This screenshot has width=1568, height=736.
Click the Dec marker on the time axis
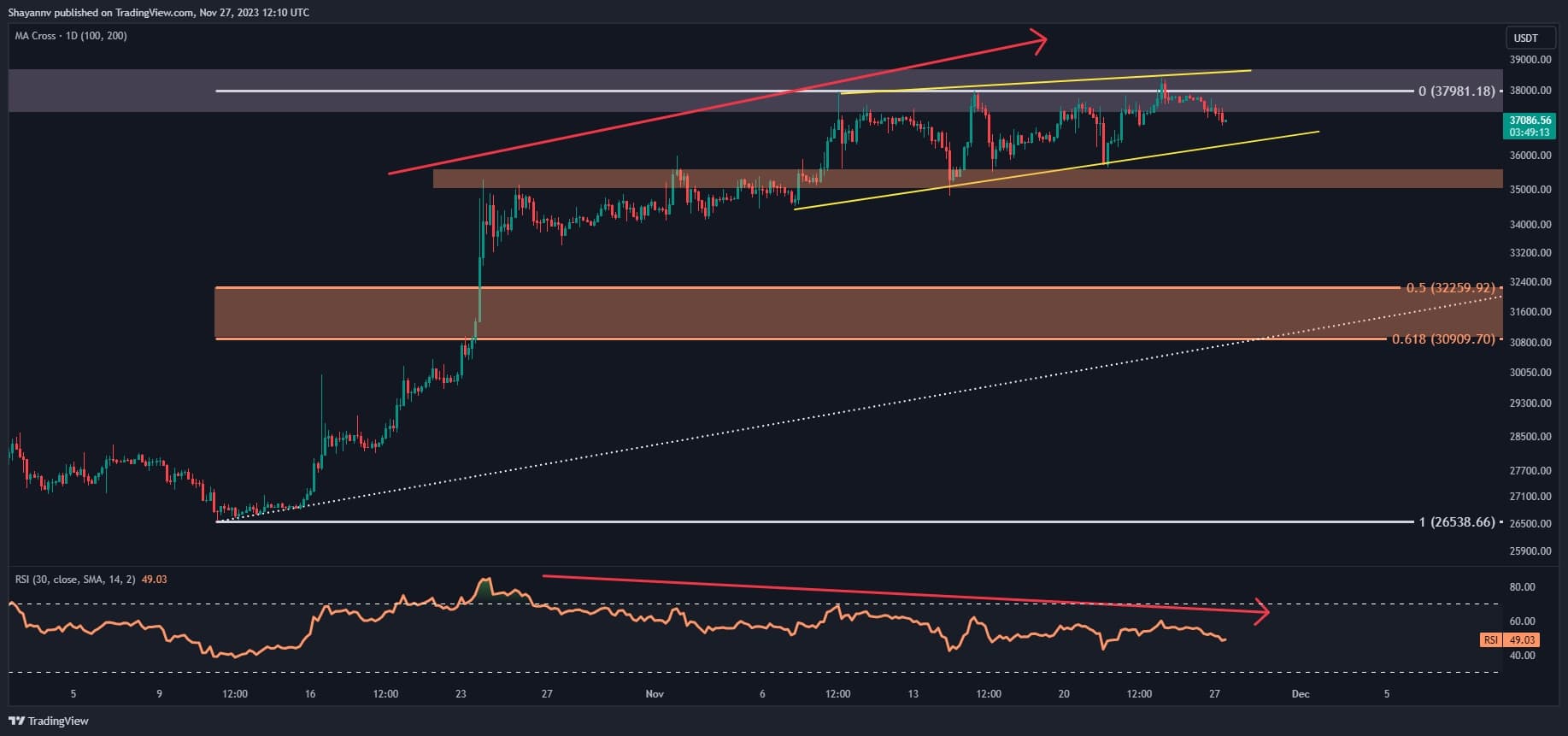pos(1300,693)
